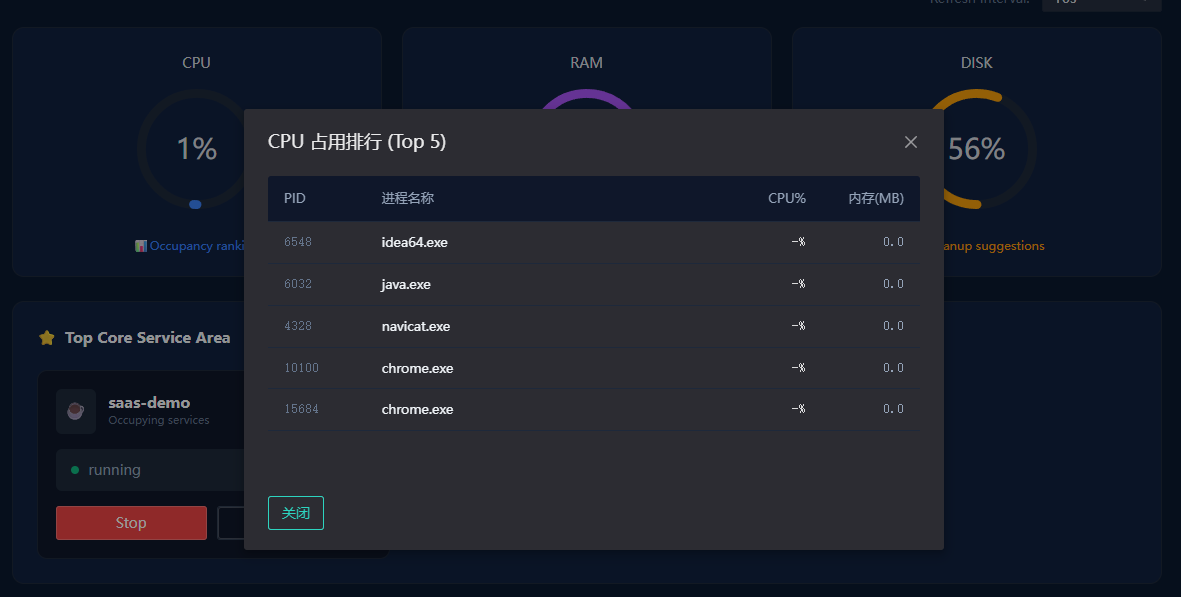Click the 内存(MB) column header
The image size is (1181, 597).
coord(876,198)
